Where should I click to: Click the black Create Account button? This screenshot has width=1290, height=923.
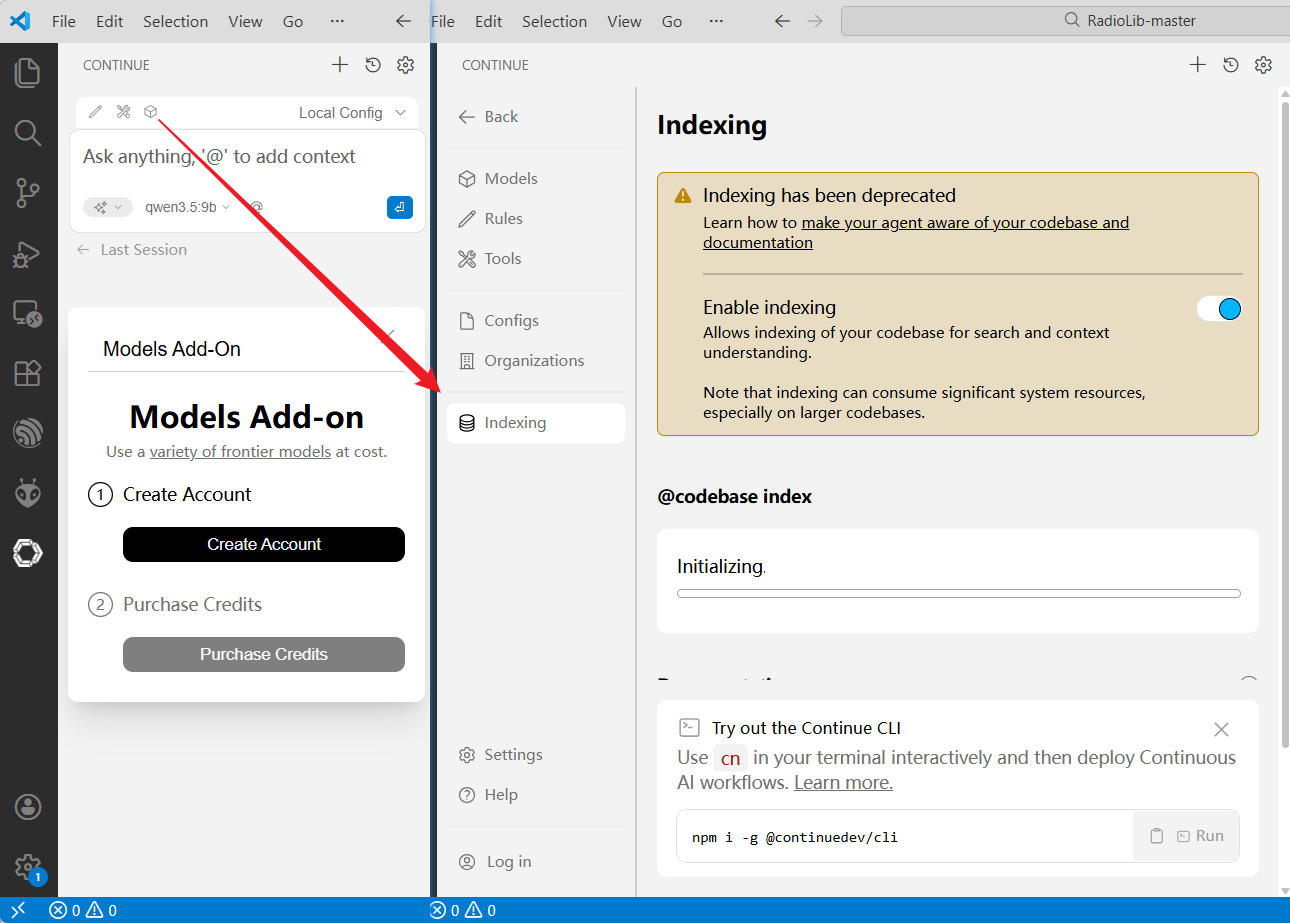(264, 545)
